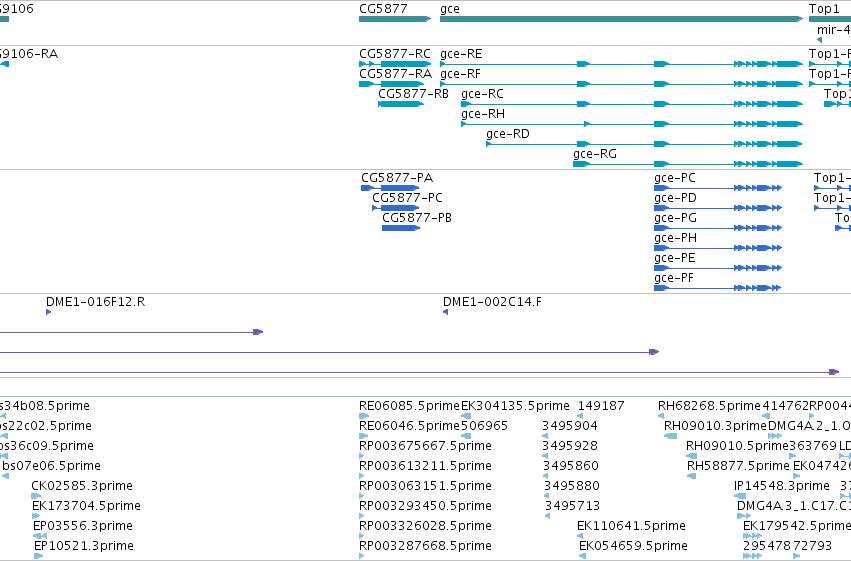Select the IP14548.3prime EST label

click(782, 486)
